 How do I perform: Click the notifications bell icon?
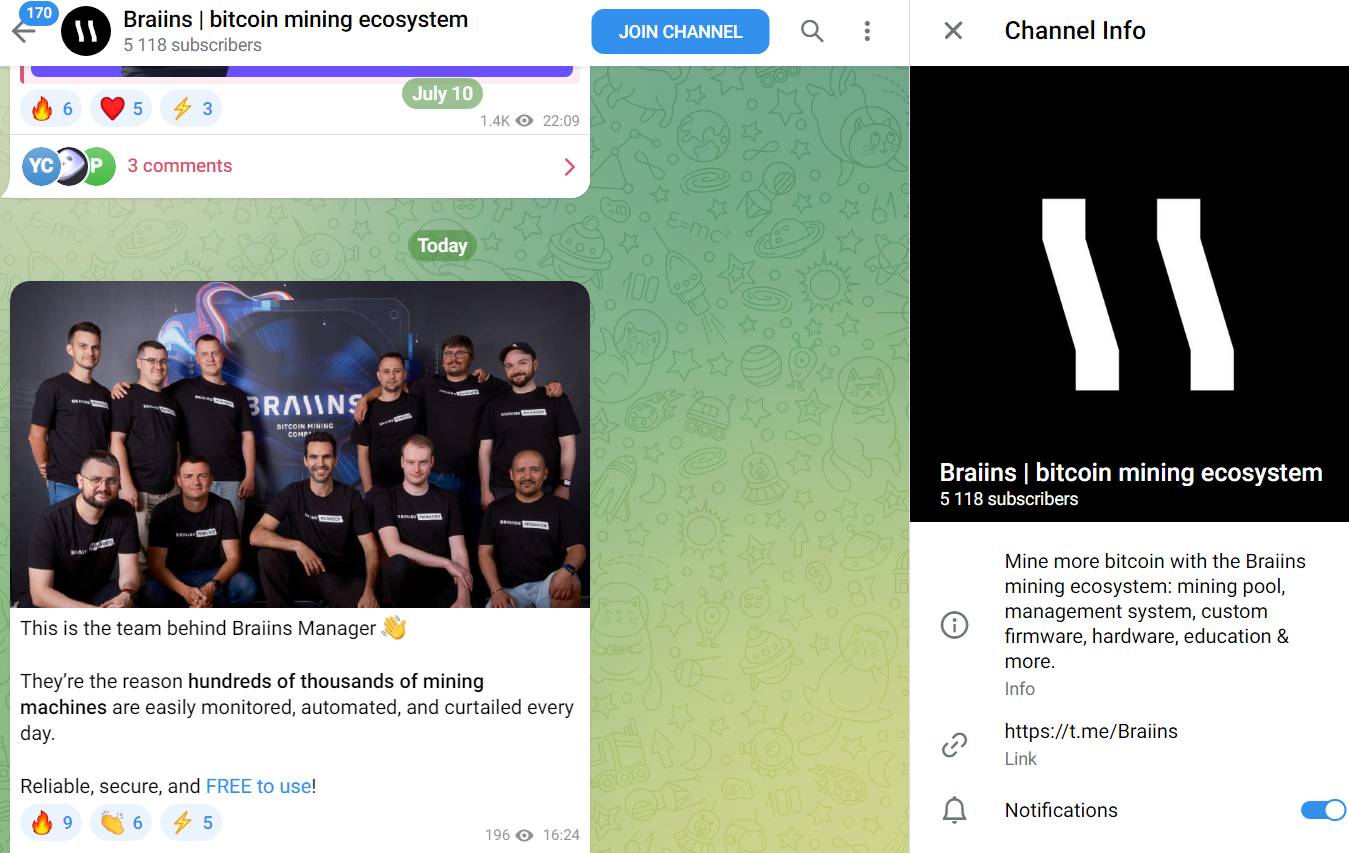pyautogui.click(x=955, y=810)
